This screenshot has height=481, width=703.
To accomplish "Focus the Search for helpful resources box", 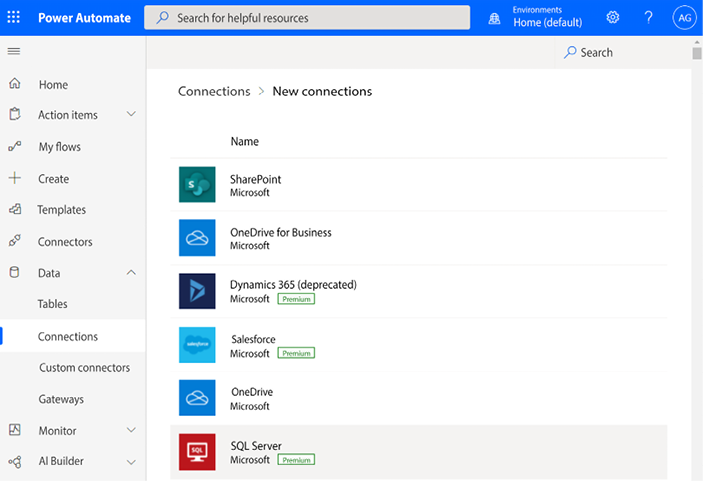I will pyautogui.click(x=307, y=17).
